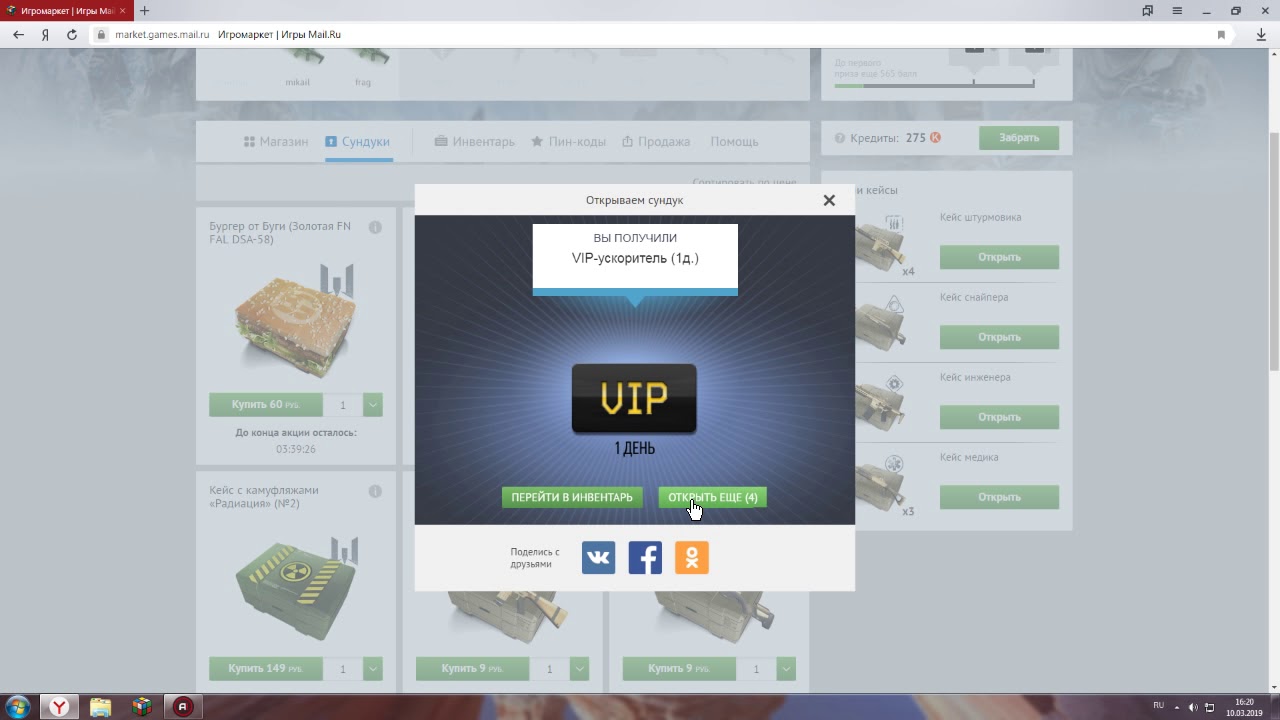This screenshot has height=720, width=1280.
Task: Click the 'mikail' player name
Action: [x=297, y=82]
